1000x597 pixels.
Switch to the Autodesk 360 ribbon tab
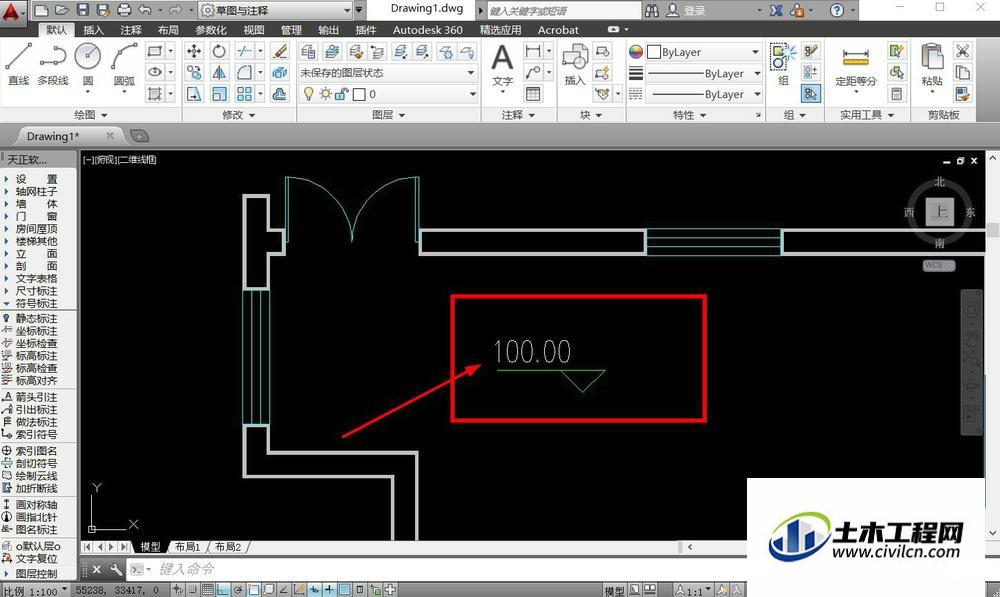click(x=428, y=30)
